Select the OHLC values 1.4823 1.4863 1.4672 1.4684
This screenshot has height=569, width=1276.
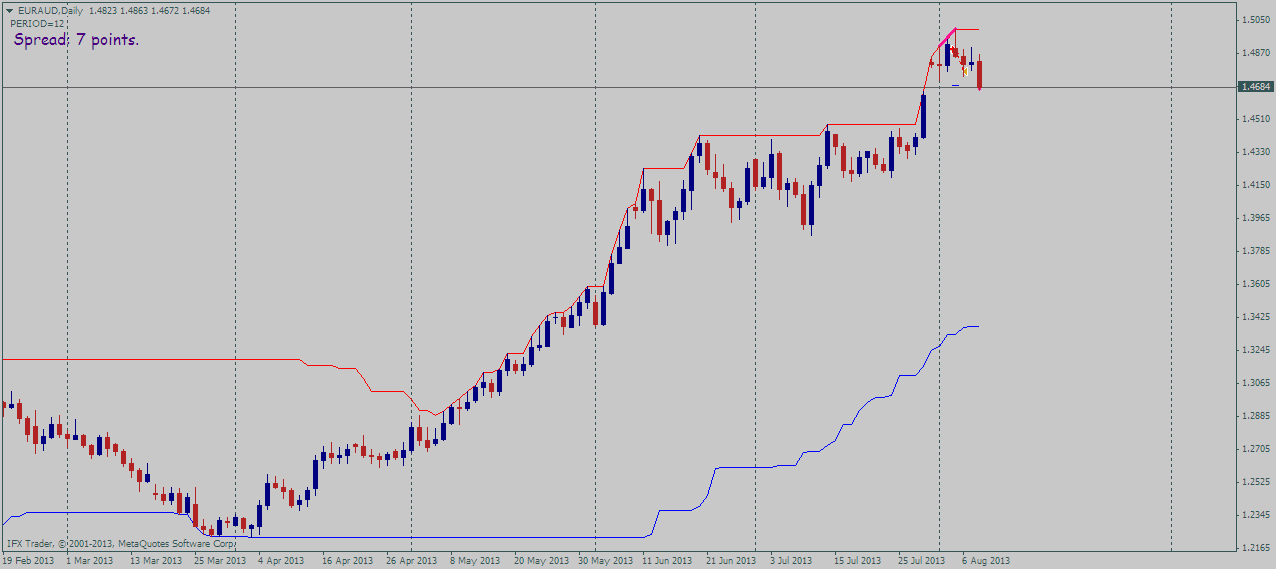149,10
